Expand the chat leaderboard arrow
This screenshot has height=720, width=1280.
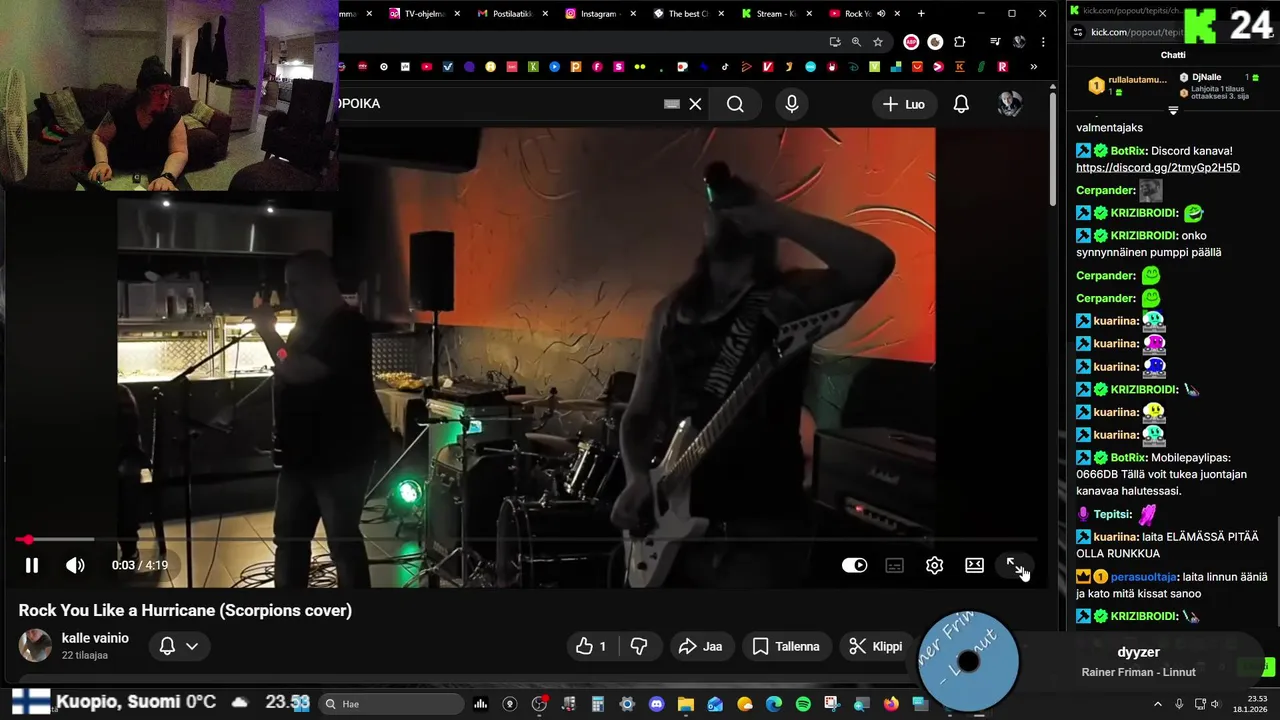tap(1173, 110)
